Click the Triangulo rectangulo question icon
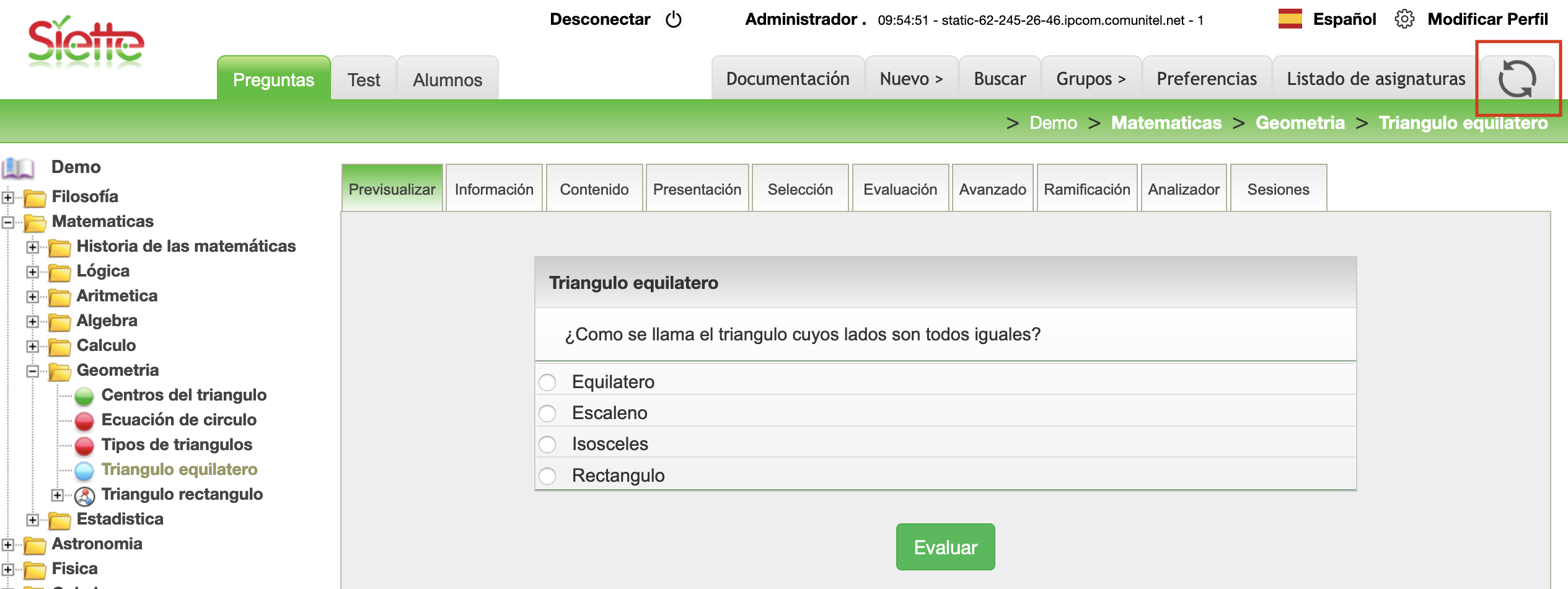Image resolution: width=1568 pixels, height=589 pixels. 84,495
